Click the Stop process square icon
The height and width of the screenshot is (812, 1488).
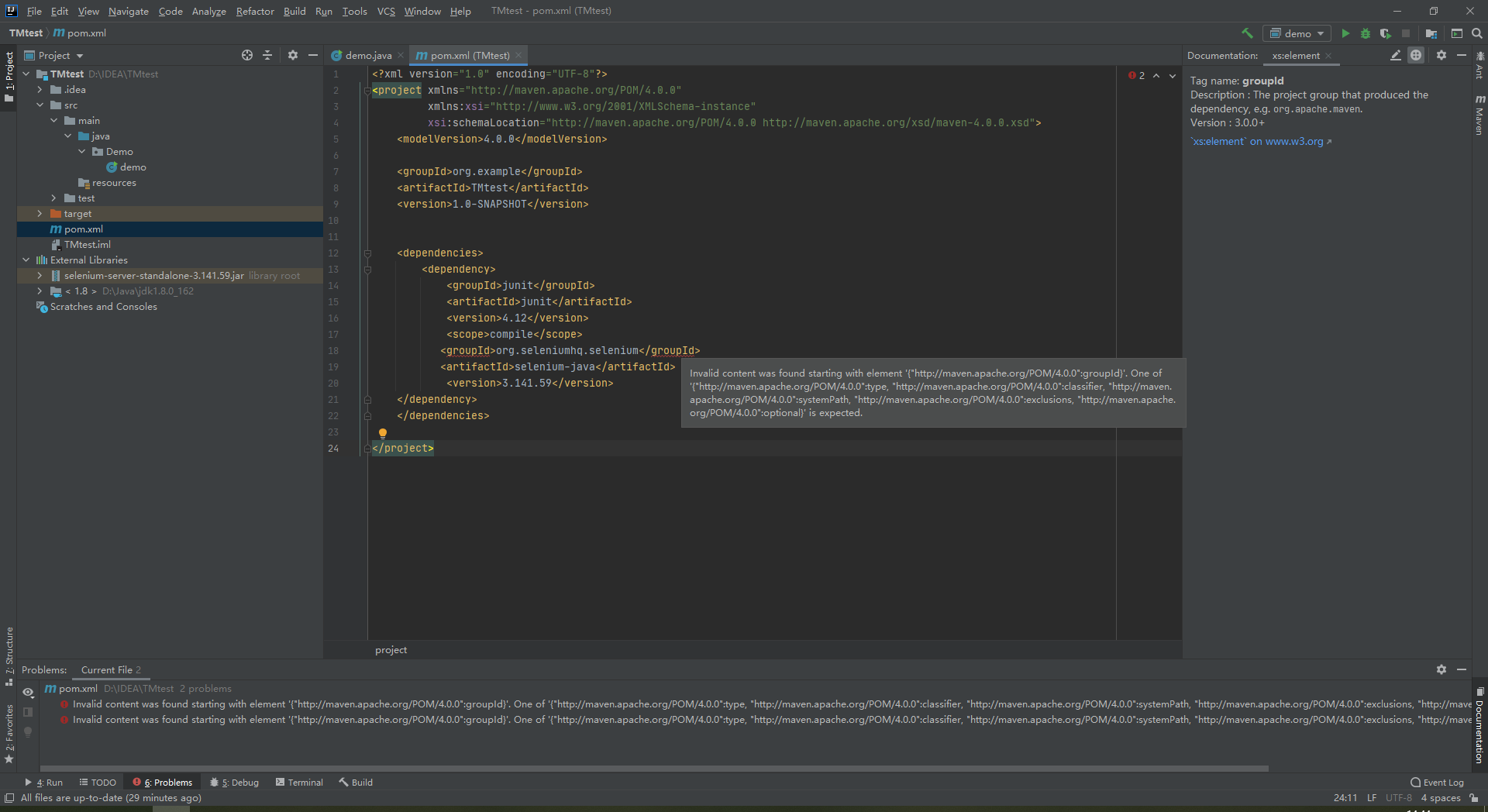point(1406,33)
